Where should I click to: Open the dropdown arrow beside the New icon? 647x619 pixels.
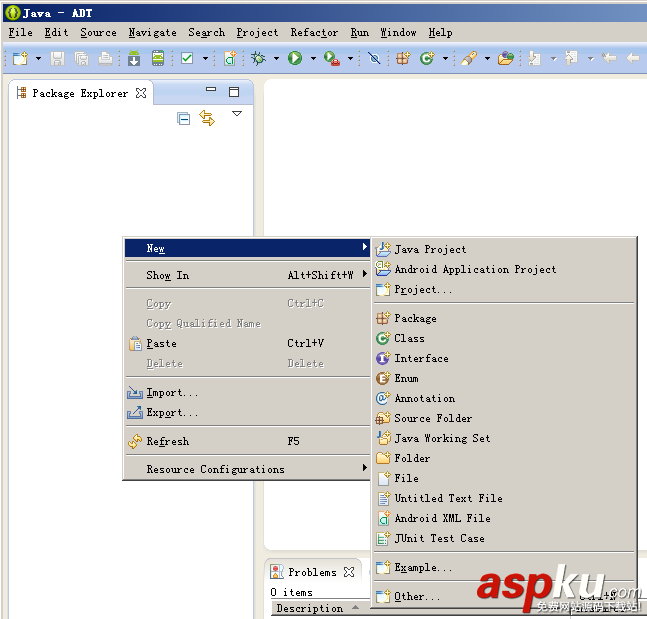[x=38, y=59]
